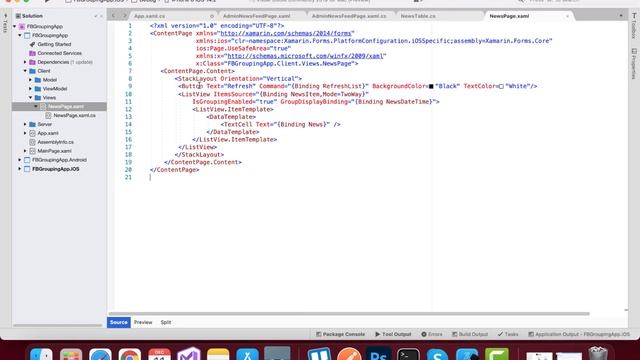Open the Build Output pad

tap(470, 334)
